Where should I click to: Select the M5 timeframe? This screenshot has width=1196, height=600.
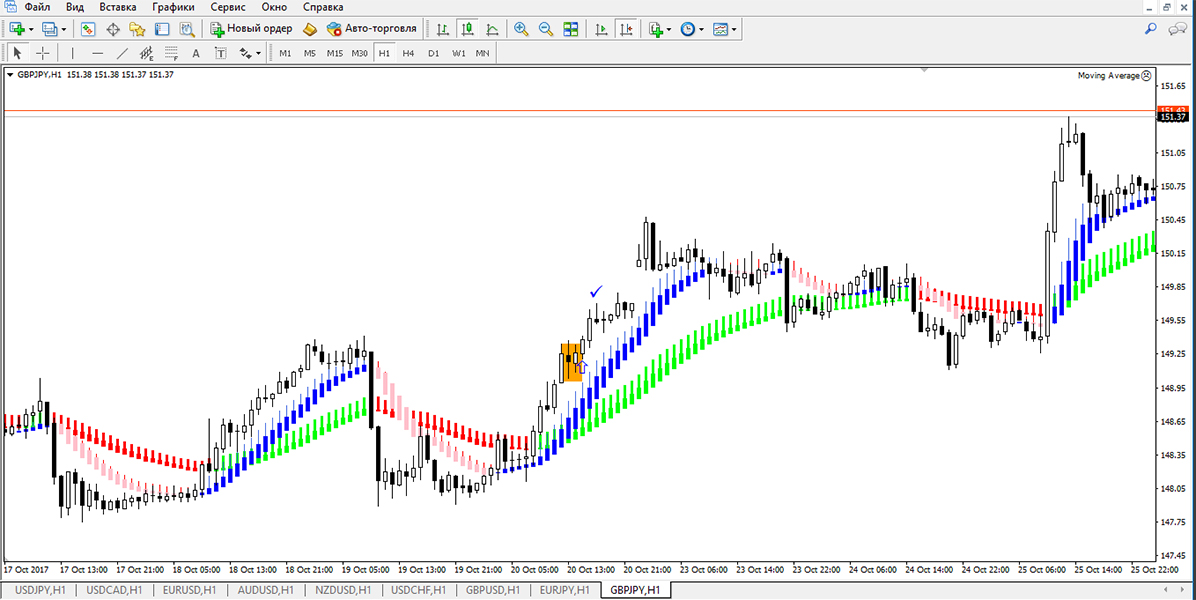310,53
